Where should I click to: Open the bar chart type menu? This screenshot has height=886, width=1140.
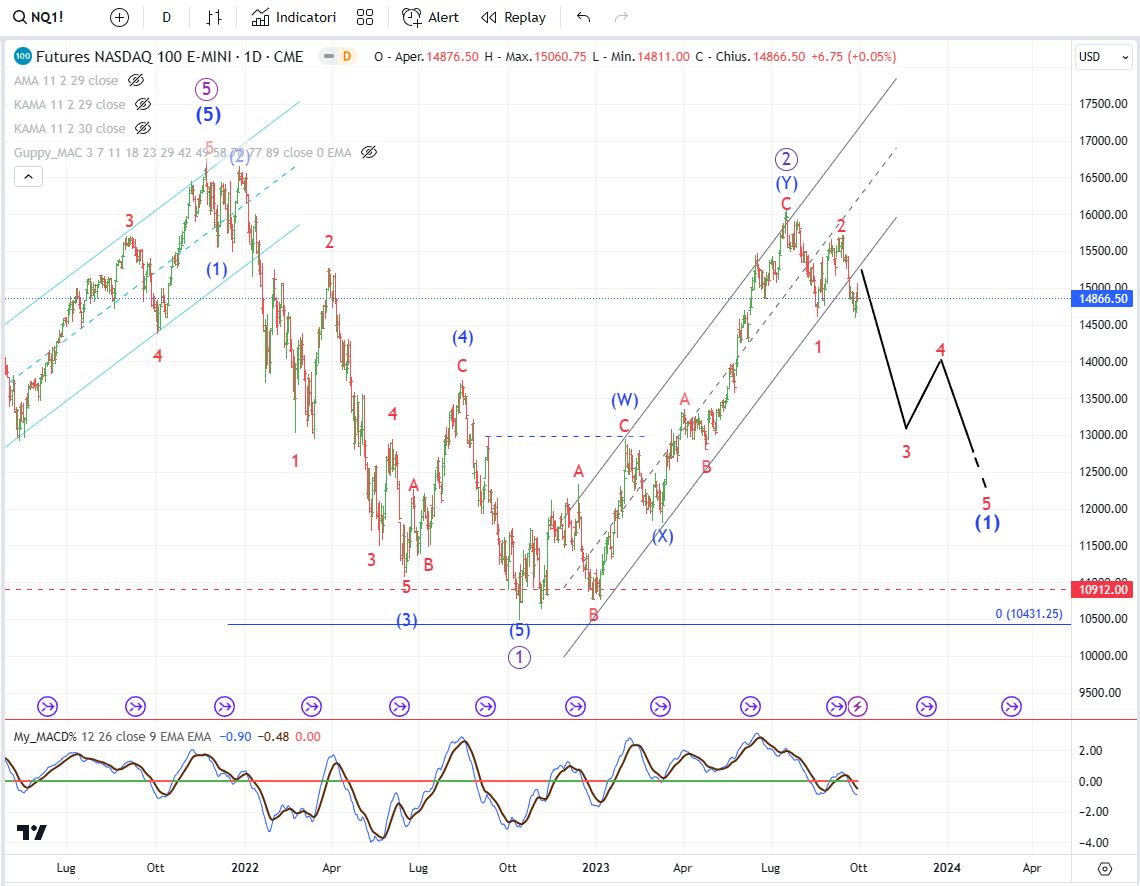click(214, 17)
